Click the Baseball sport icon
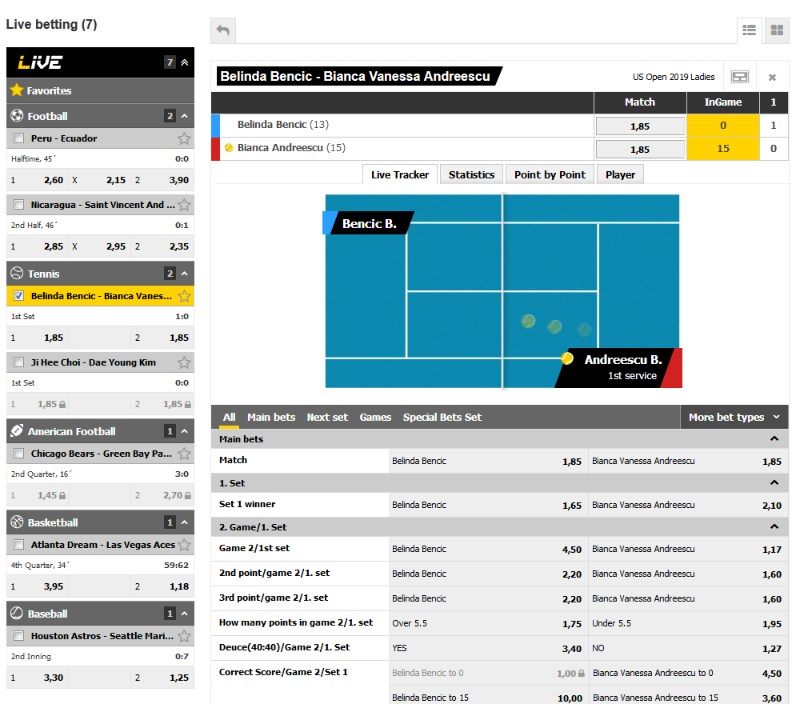The width and height of the screenshot is (800, 704). 17,613
